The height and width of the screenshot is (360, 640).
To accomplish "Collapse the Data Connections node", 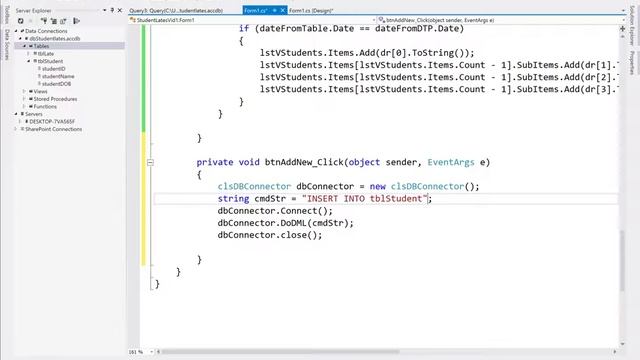I will (16, 31).
